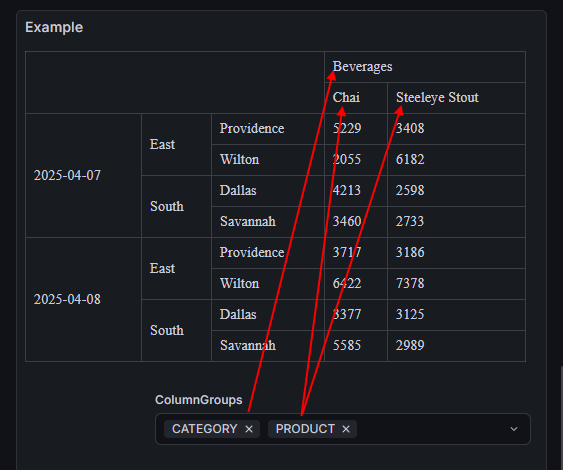Image resolution: width=563 pixels, height=470 pixels.
Task: Remove the CATEGORY tag from ColumnGroups
Action: pos(249,429)
